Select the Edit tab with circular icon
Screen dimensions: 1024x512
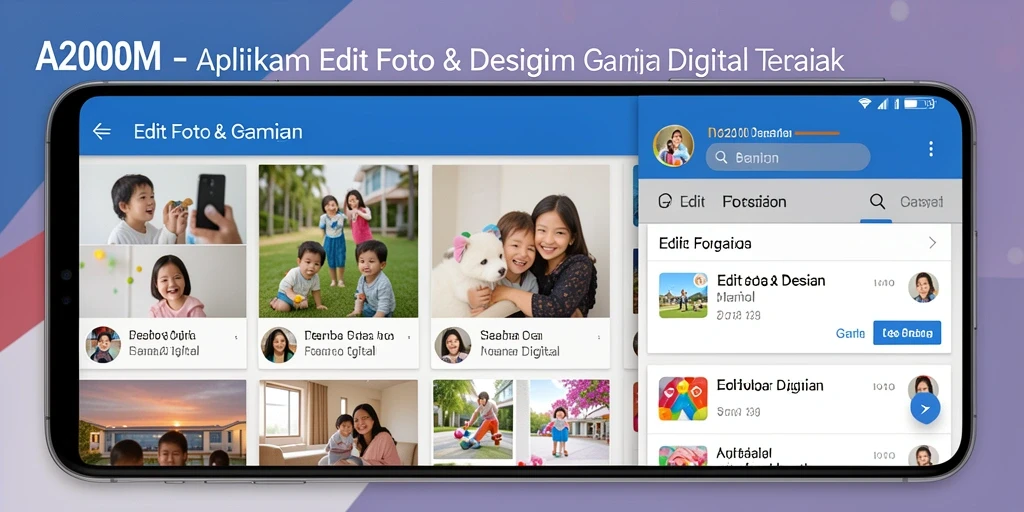(x=682, y=201)
